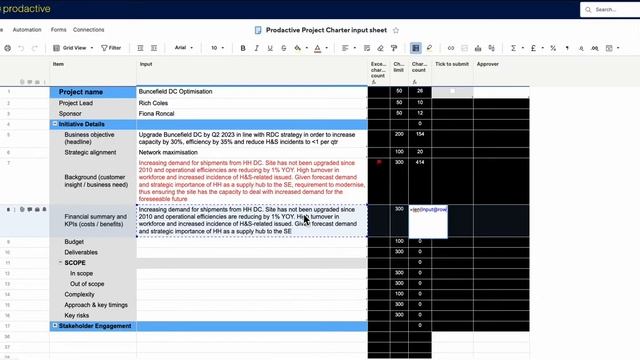Open the background color dropdown arrow
The image size is (640, 360).
[x=307, y=48]
